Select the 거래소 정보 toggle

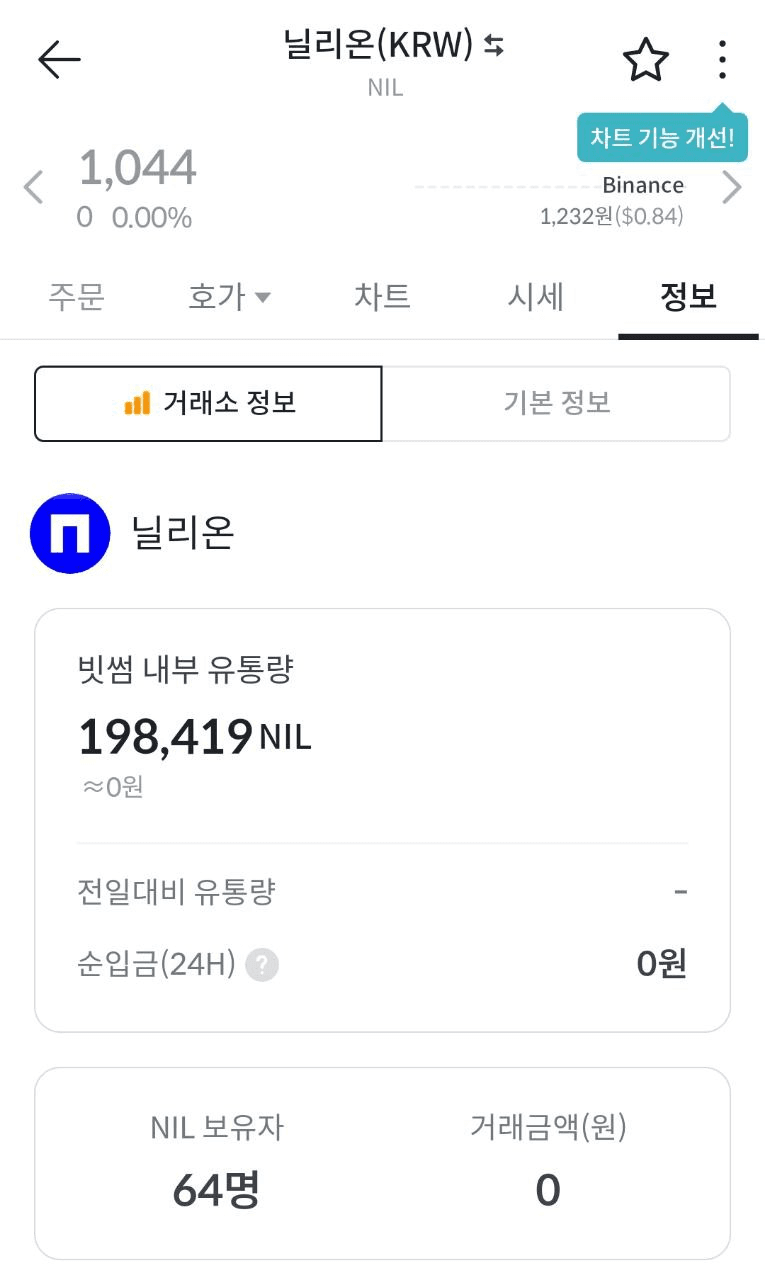(x=208, y=403)
